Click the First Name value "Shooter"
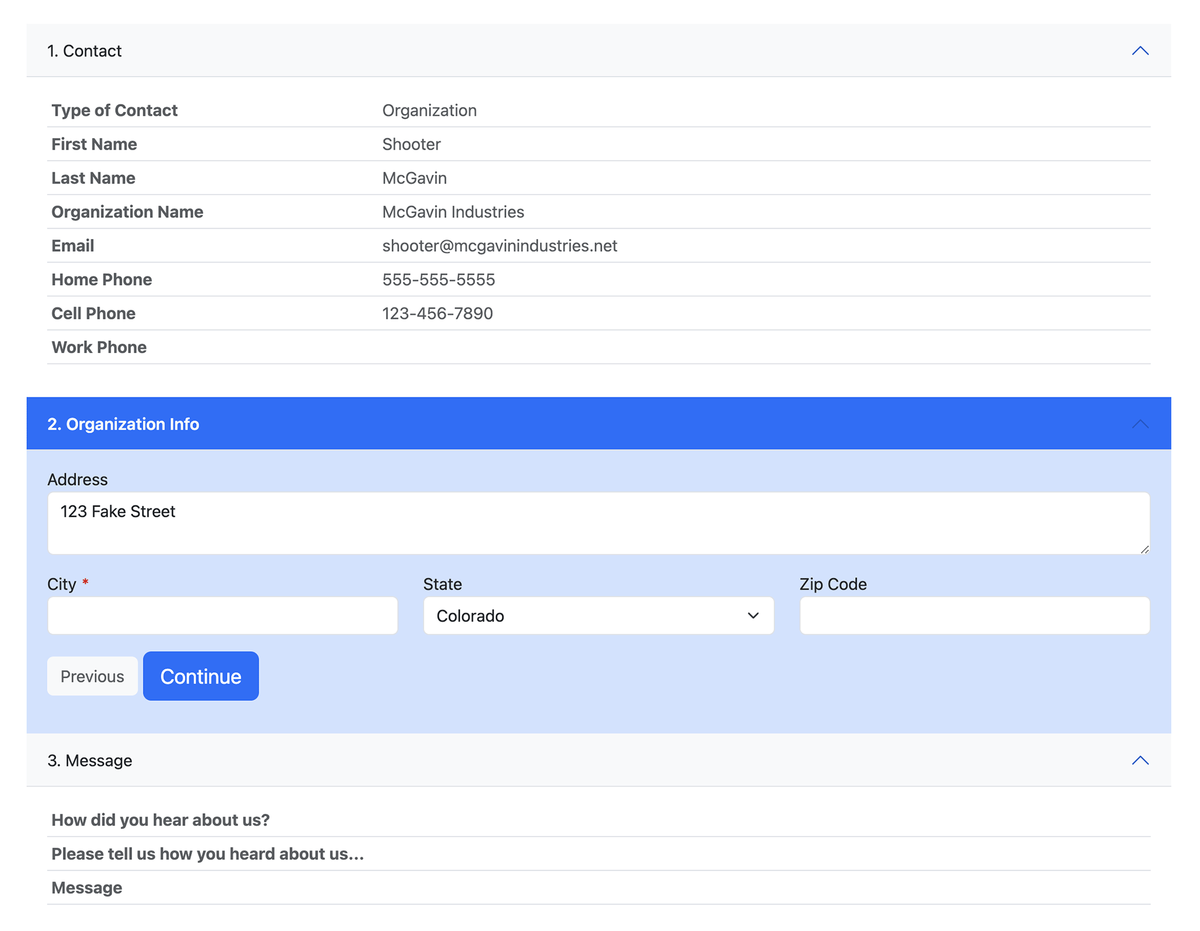The image size is (1200, 931). tap(412, 144)
